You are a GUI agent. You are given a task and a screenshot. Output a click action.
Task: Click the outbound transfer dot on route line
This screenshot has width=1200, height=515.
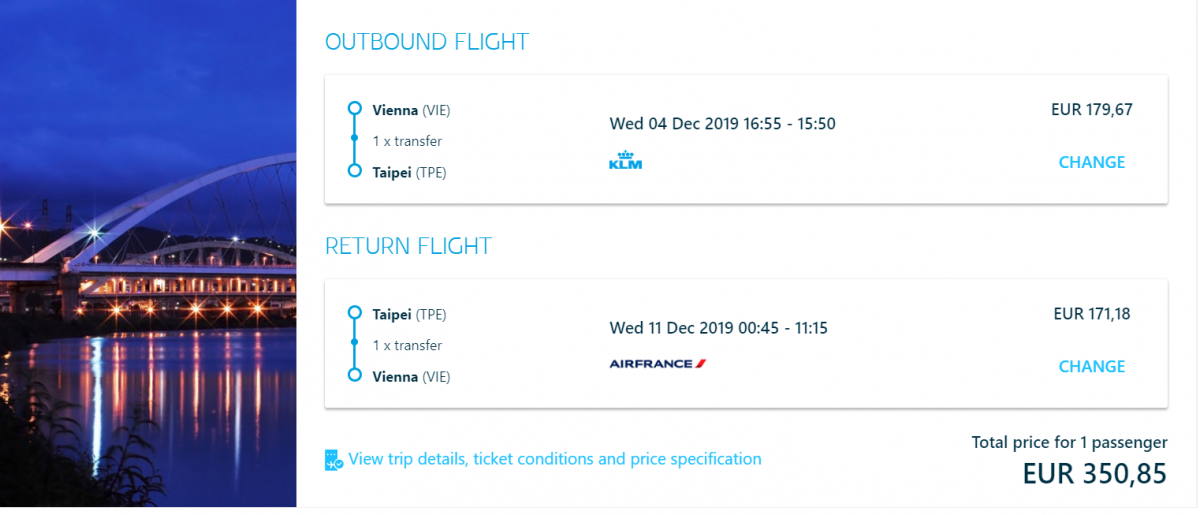[354, 140]
